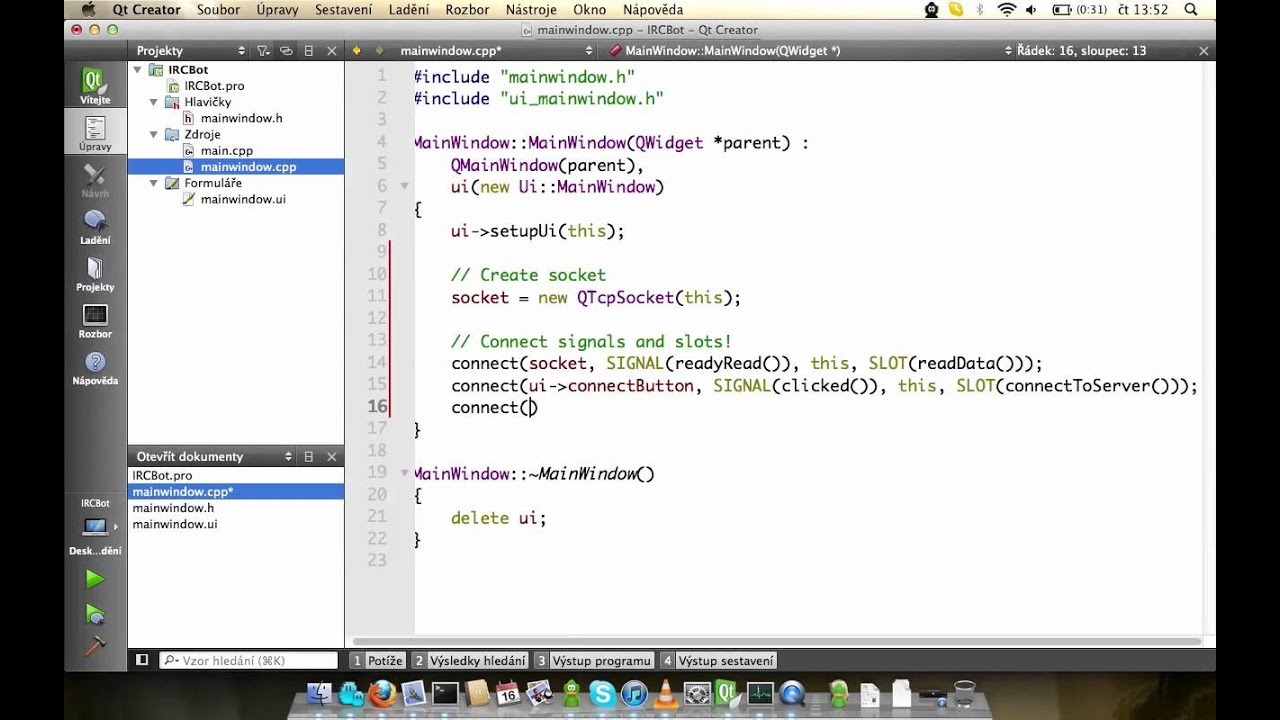1280x720 pixels.
Task: Open VLC from the Dock
Action: click(x=665, y=693)
